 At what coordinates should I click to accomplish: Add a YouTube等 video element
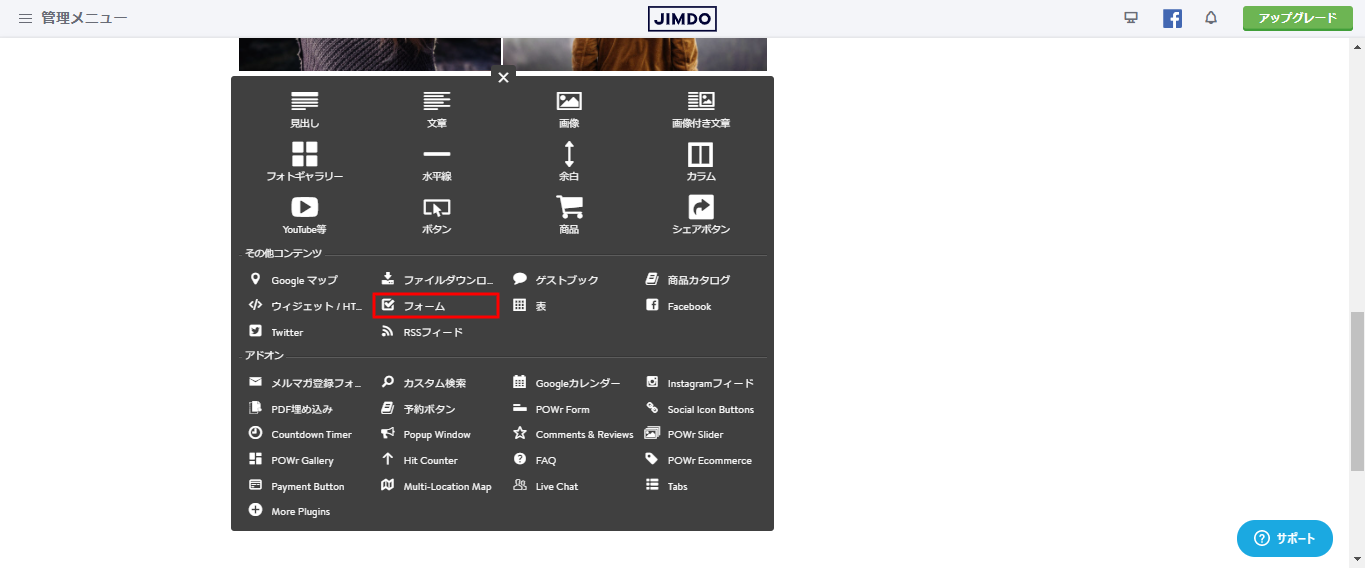click(304, 215)
